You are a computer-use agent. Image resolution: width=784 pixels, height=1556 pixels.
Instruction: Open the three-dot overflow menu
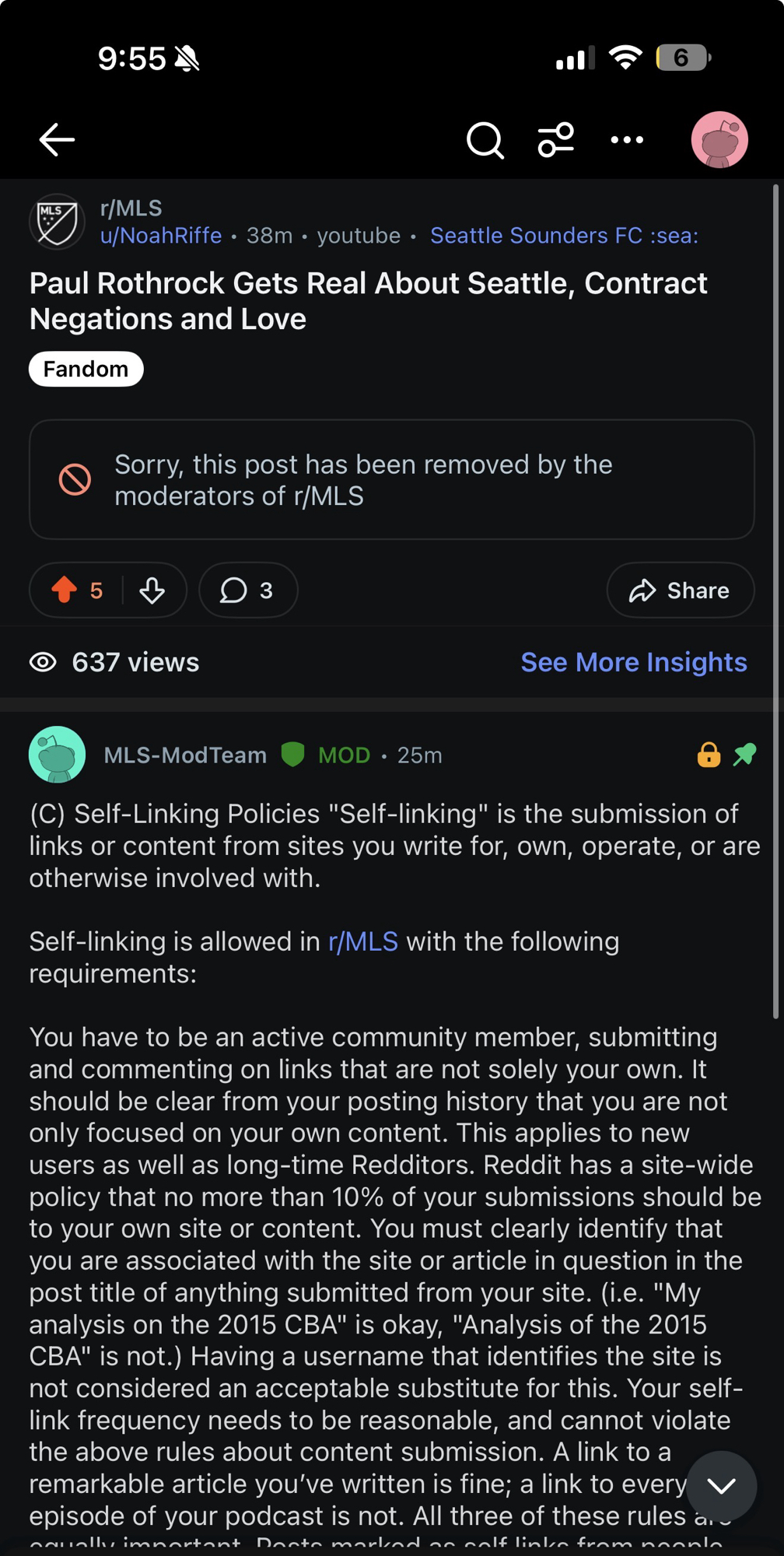point(627,140)
